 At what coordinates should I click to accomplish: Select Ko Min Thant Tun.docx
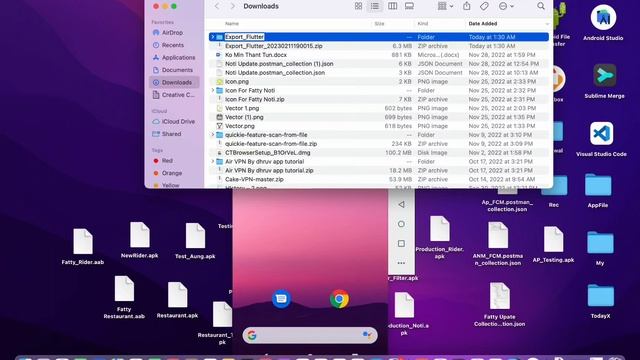pyautogui.click(x=379, y=55)
